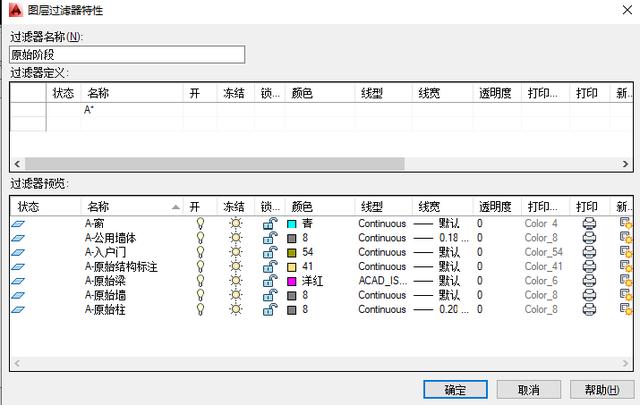This screenshot has width=640, height=405.
Task: Click the printer icon for A-原始结构标注
Action: [589, 266]
